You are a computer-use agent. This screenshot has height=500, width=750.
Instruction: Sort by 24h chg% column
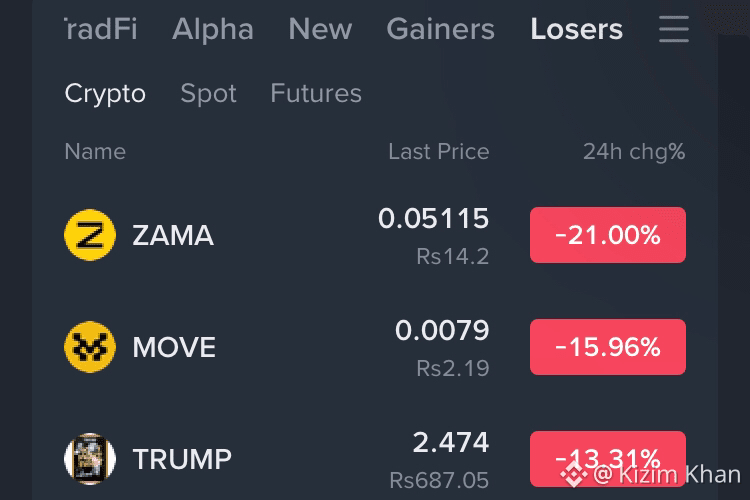(x=634, y=152)
